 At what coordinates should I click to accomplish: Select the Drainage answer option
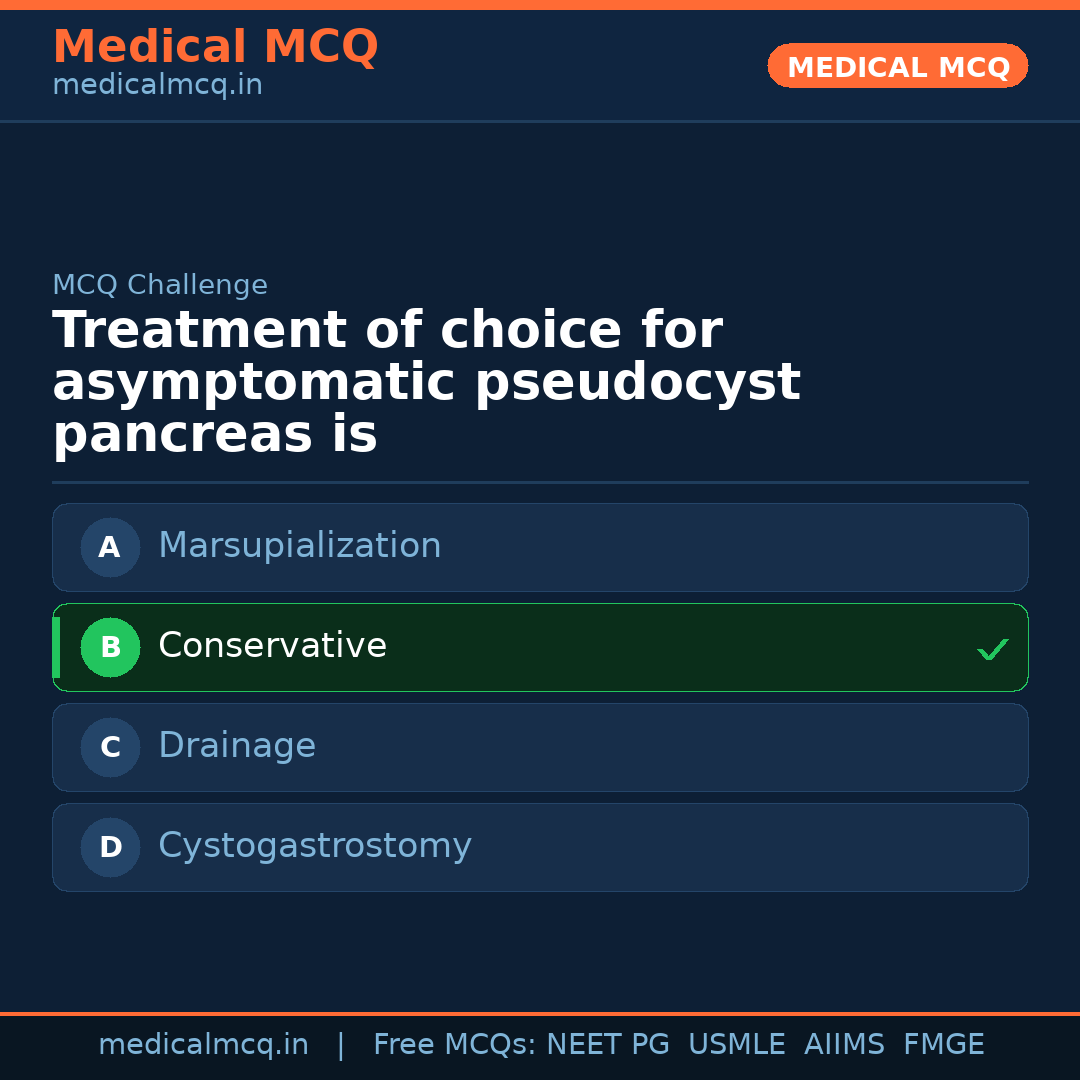pyautogui.click(x=540, y=747)
